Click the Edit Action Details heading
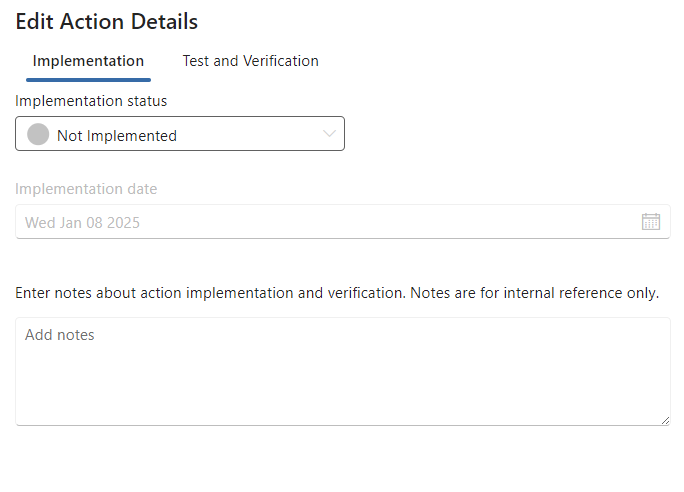This screenshot has height=492, width=684. (107, 21)
